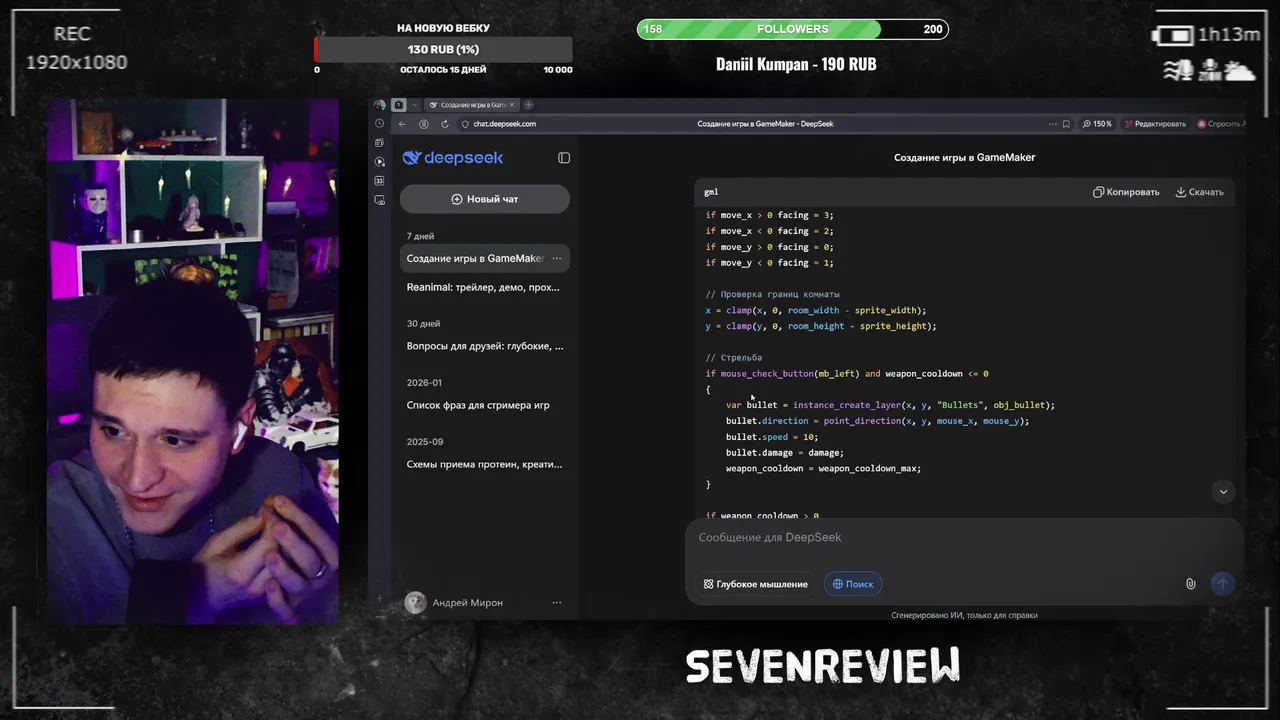Close the Создание игры browser tab
Screen dimensions: 1280x720
512,105
